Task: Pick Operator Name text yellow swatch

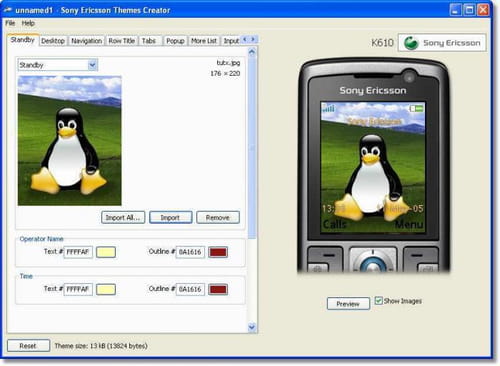Action: tap(106, 252)
